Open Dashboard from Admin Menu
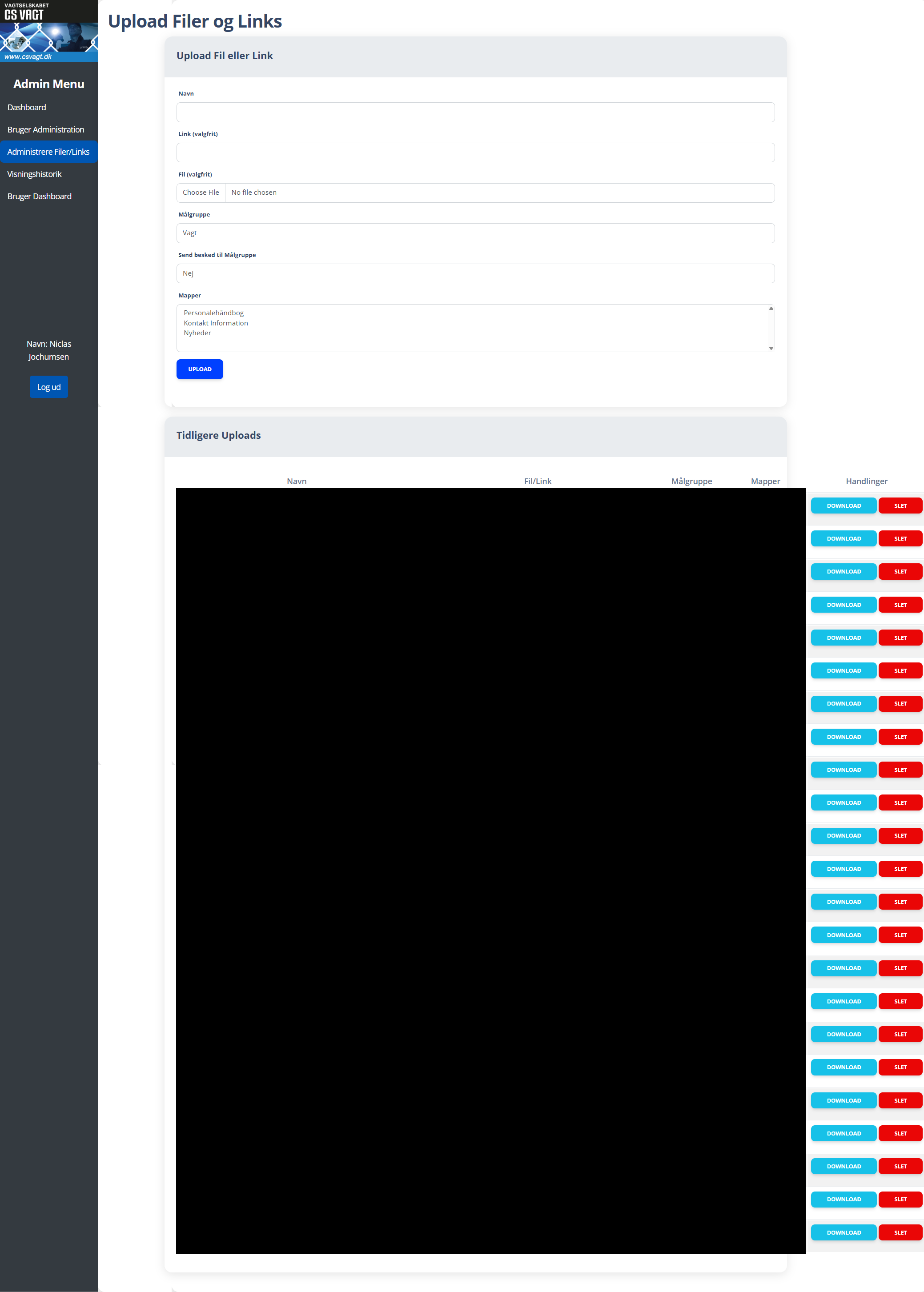The height and width of the screenshot is (1292, 924). [x=27, y=108]
